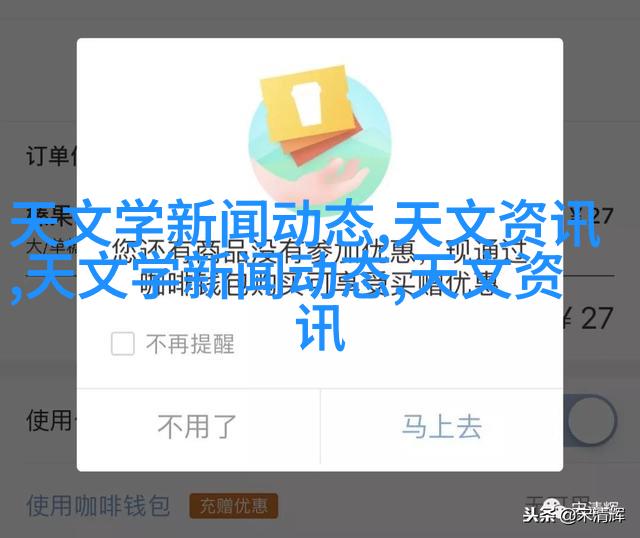Tap the 不用了 button

pyautogui.click(x=198, y=427)
